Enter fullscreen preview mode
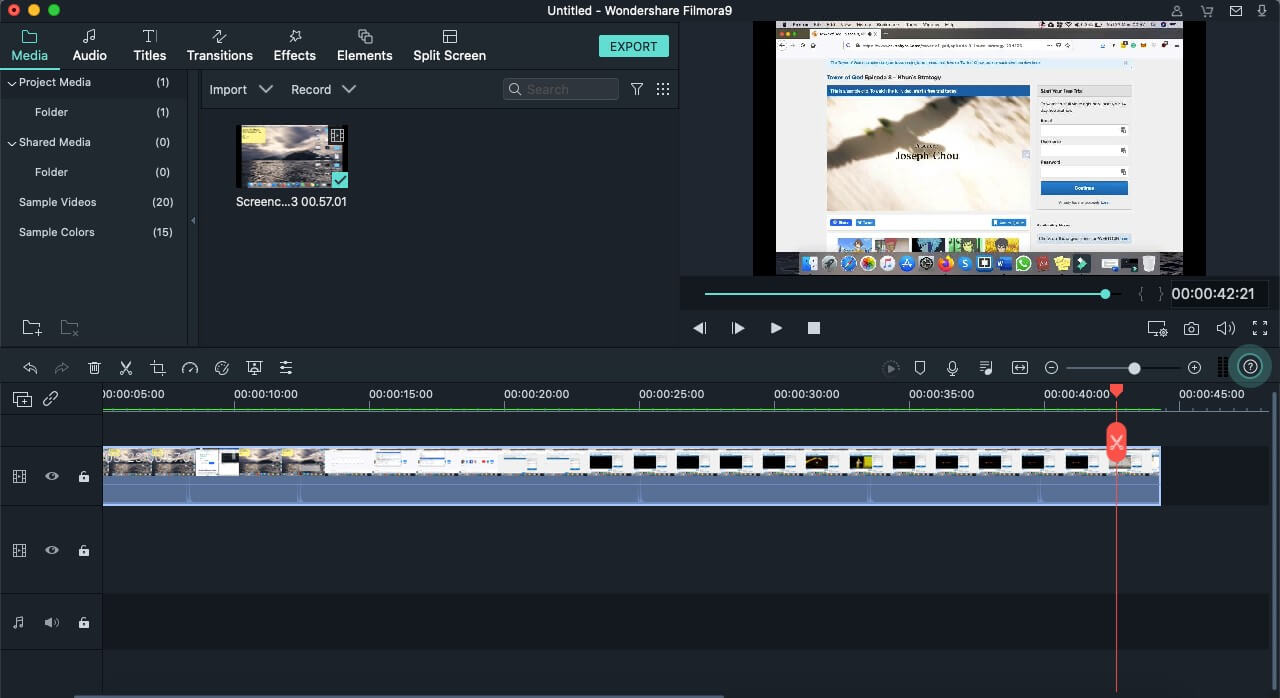 click(x=1260, y=328)
